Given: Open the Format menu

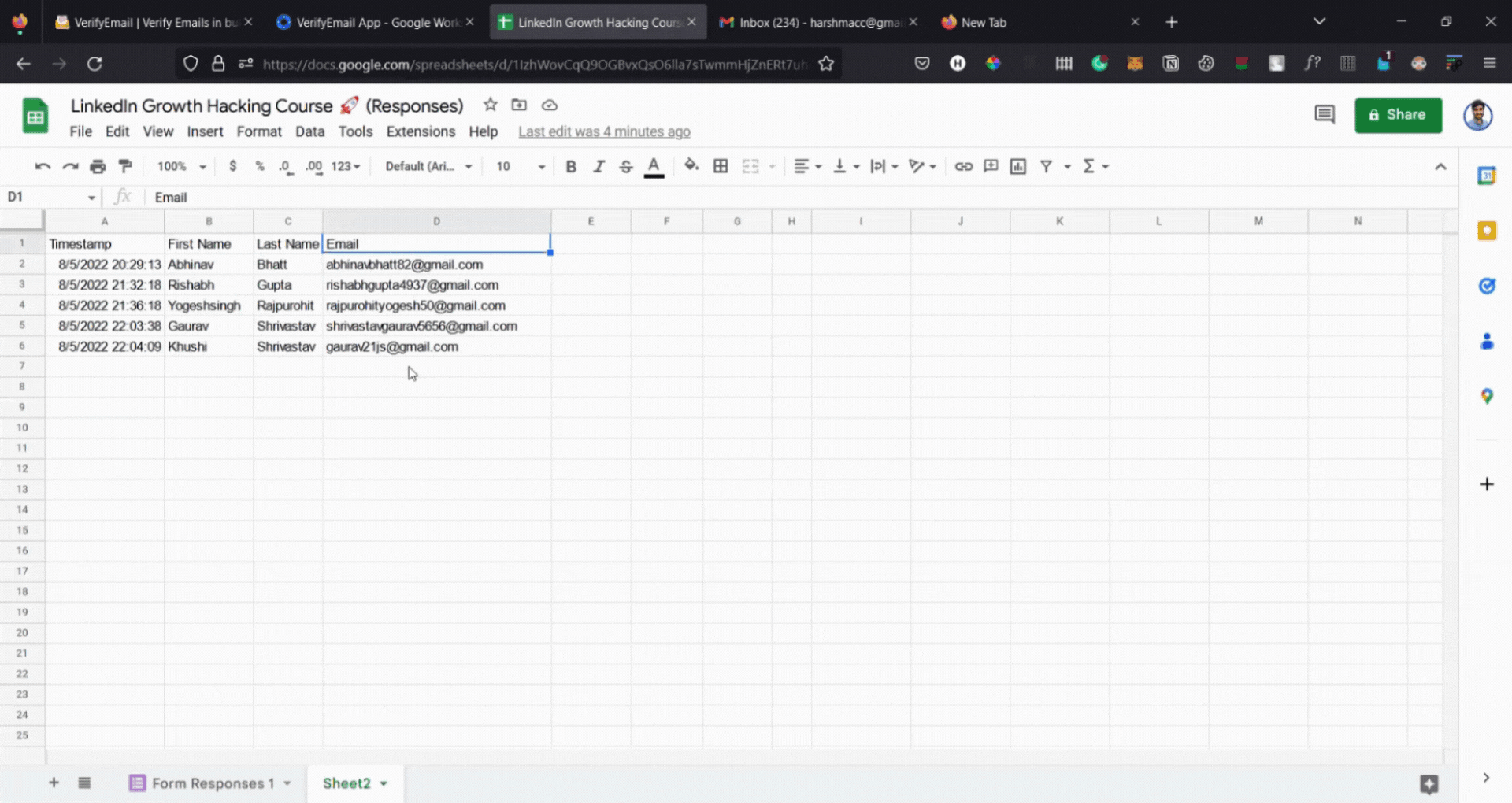Looking at the screenshot, I should tap(259, 131).
